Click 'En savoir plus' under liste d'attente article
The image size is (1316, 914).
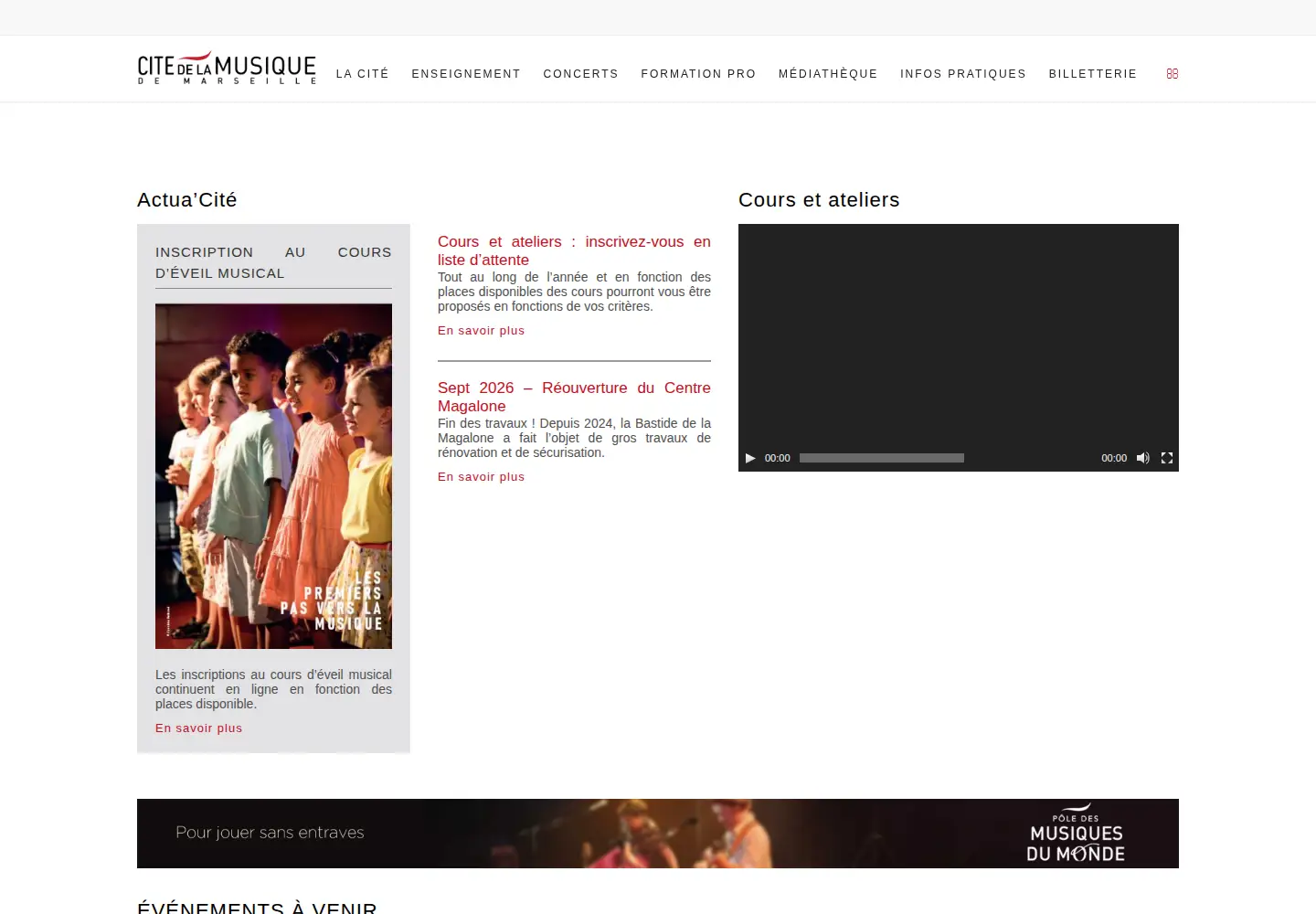tap(482, 331)
